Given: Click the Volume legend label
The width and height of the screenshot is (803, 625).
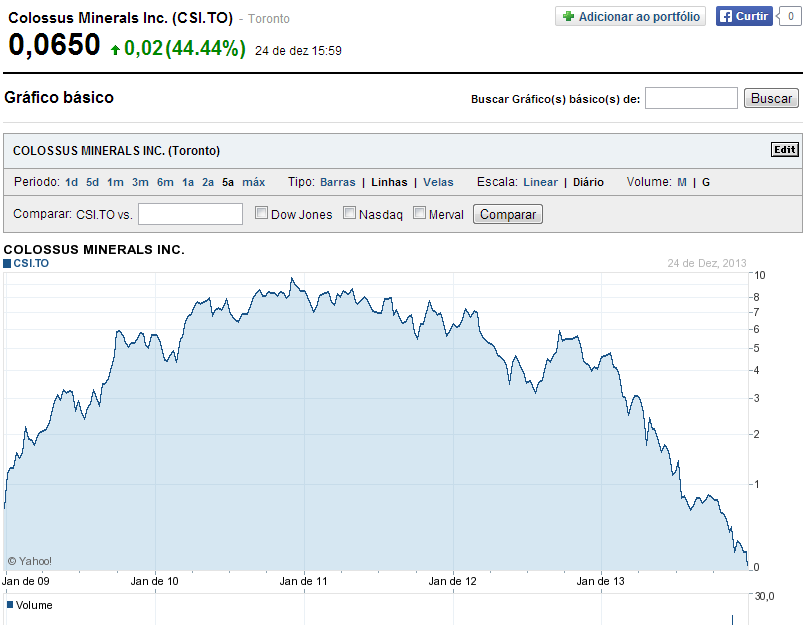Looking at the screenshot, I should click(34, 605).
